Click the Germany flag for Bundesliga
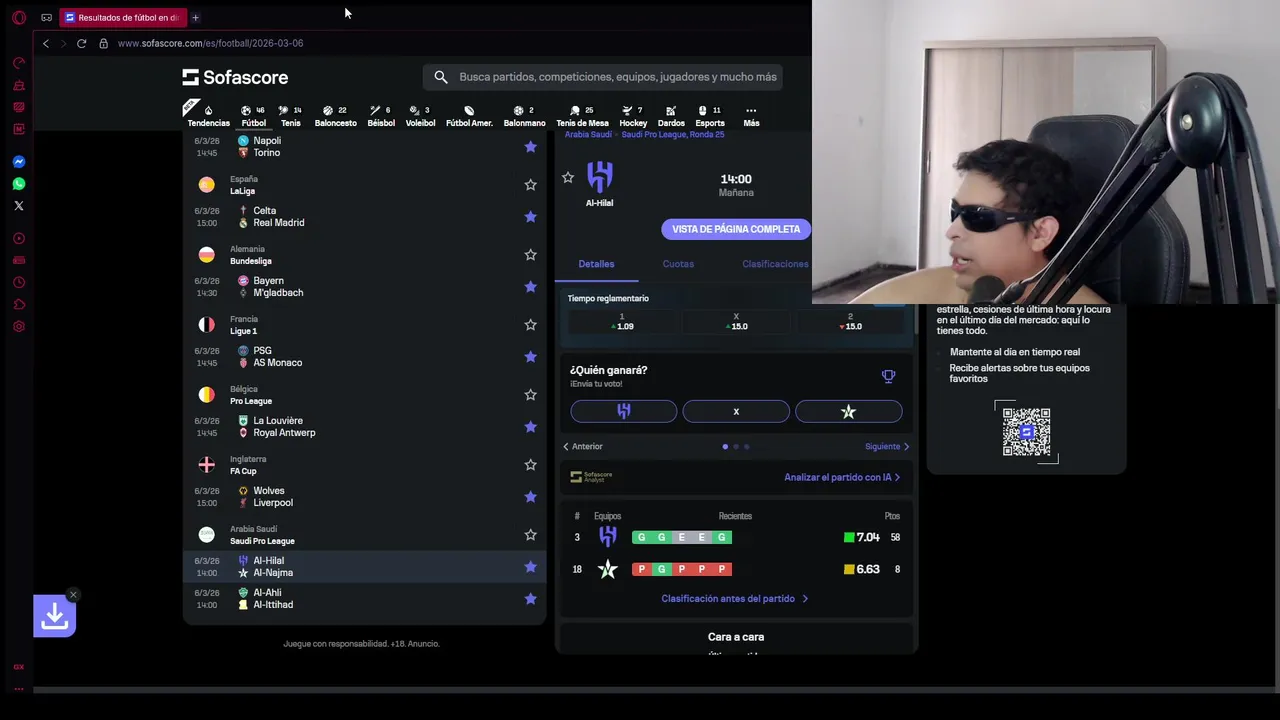The image size is (1280, 720). (x=206, y=254)
